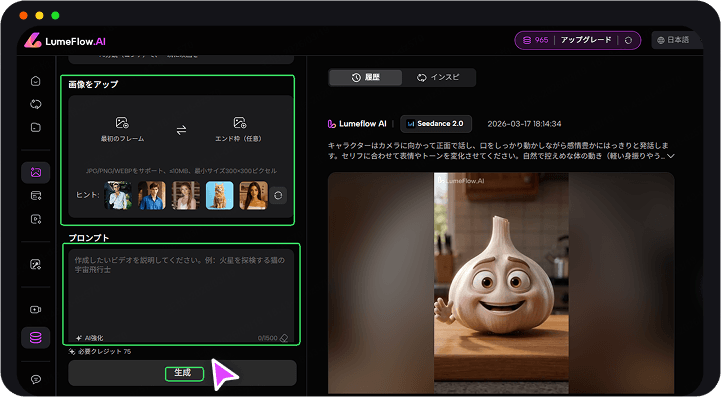The height and width of the screenshot is (404, 721).
Task: Open the garlic character video preview
Action: (x=501, y=283)
